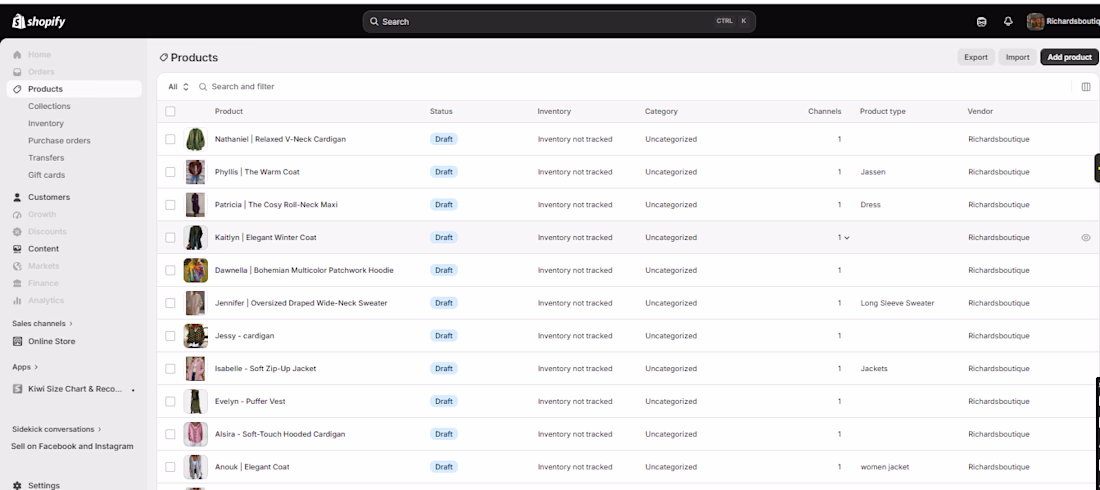Click 'Long Sleeve Sweater' product type
1100x490 pixels.
pyautogui.click(x=897, y=303)
